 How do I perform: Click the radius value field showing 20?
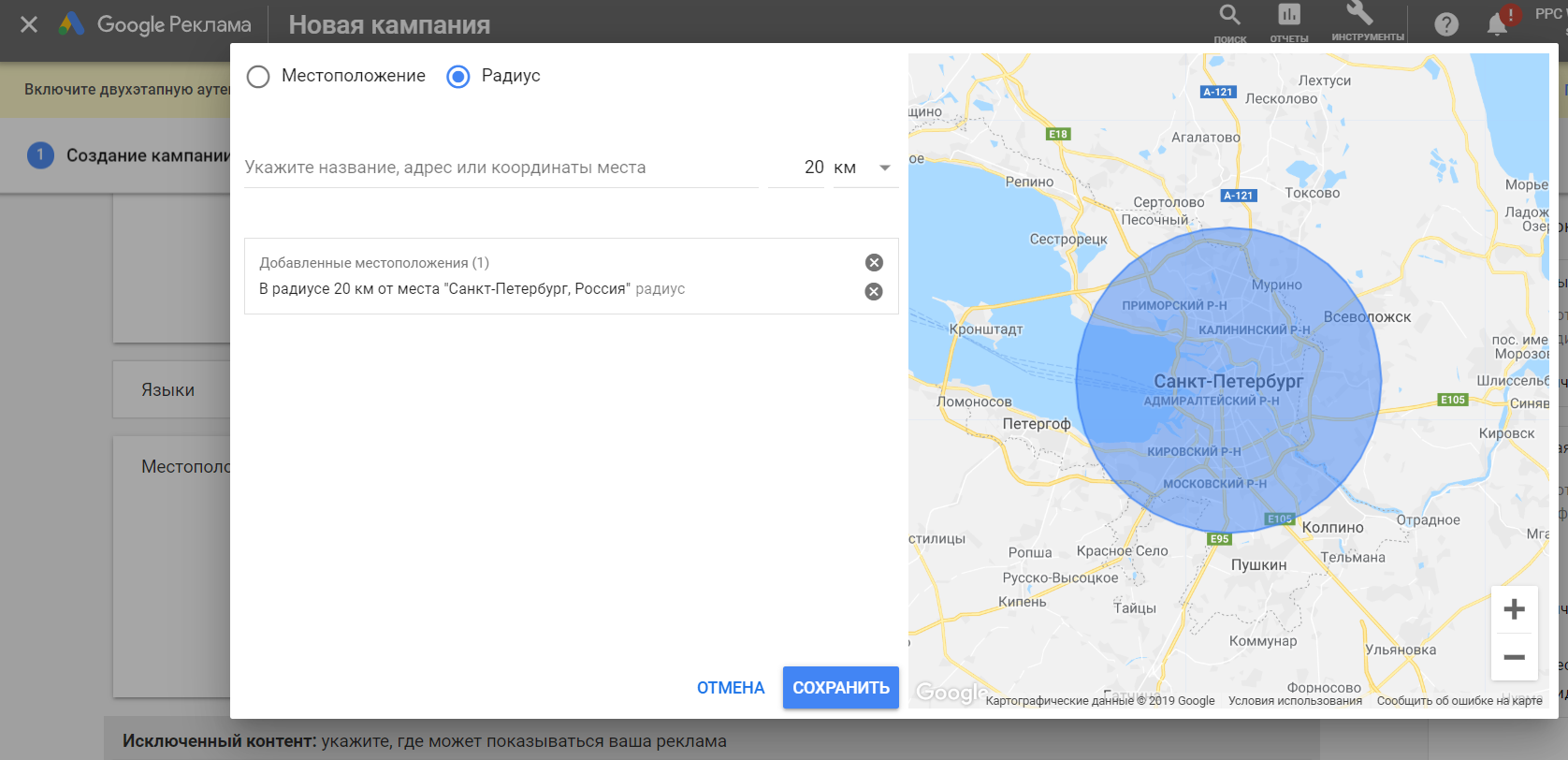pos(797,168)
